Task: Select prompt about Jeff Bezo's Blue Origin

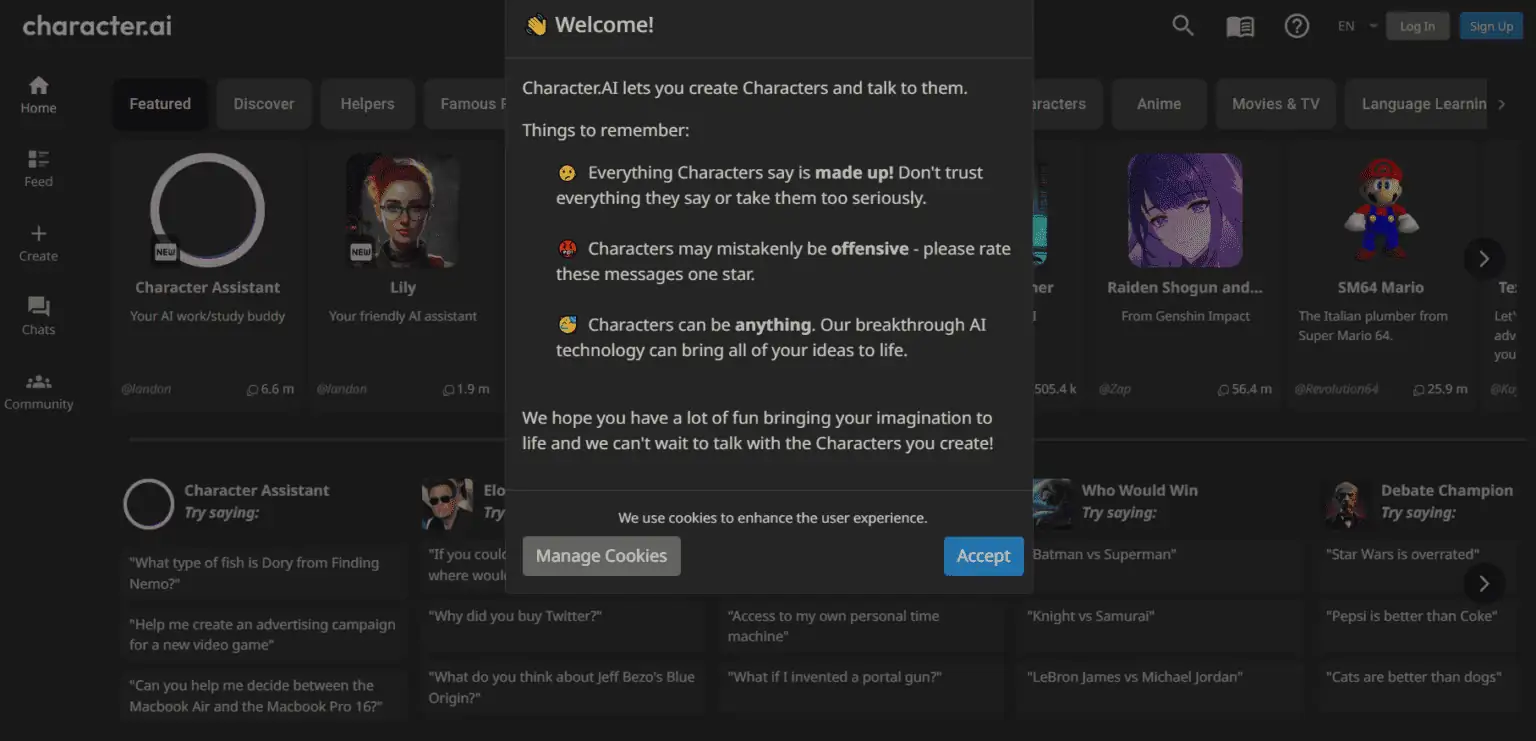Action: 562,687
